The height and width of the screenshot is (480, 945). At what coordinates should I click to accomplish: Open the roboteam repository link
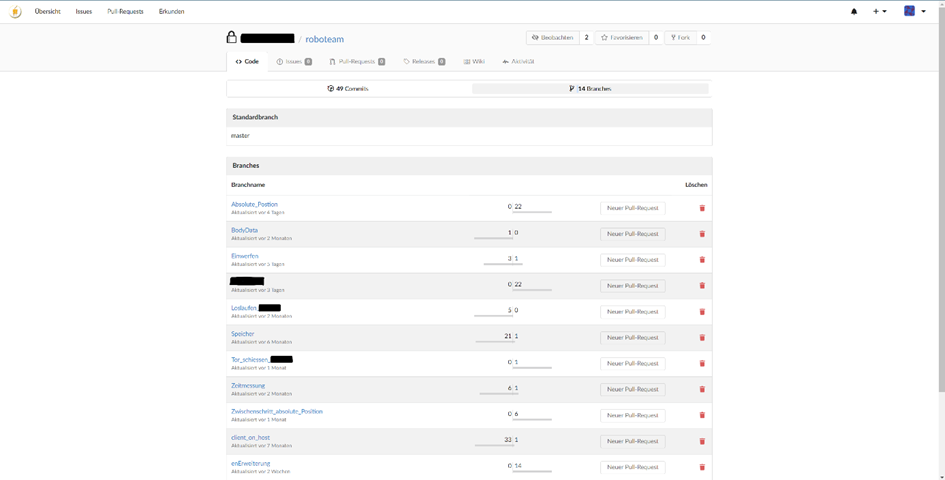(x=324, y=39)
